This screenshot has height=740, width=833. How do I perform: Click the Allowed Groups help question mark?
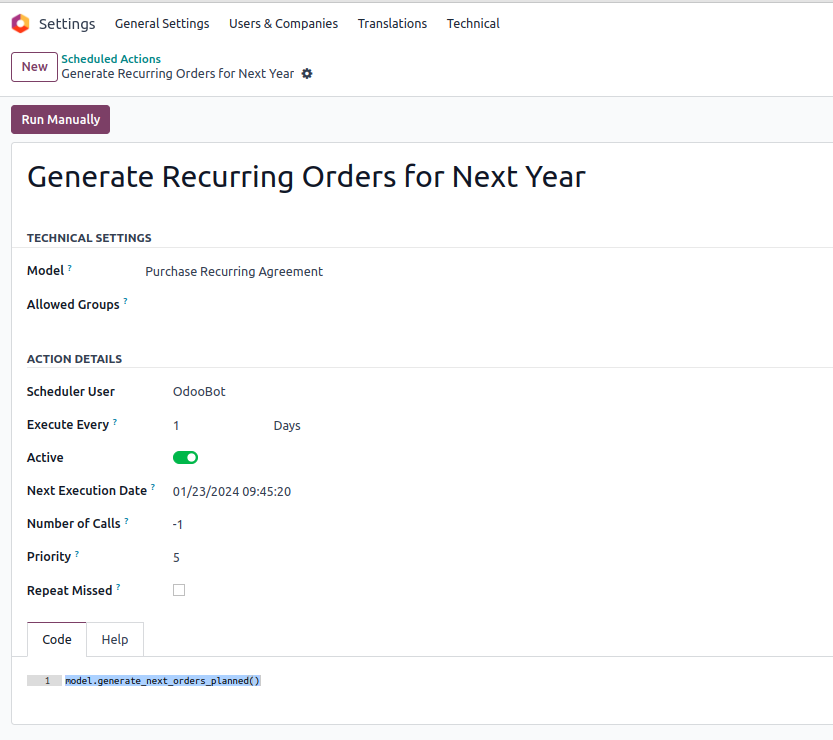(125, 301)
